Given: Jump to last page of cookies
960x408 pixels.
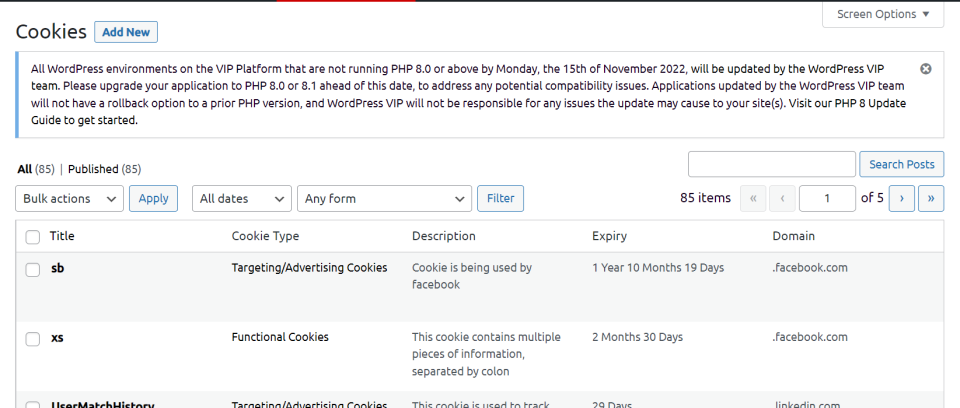Looking at the screenshot, I should tap(932, 199).
